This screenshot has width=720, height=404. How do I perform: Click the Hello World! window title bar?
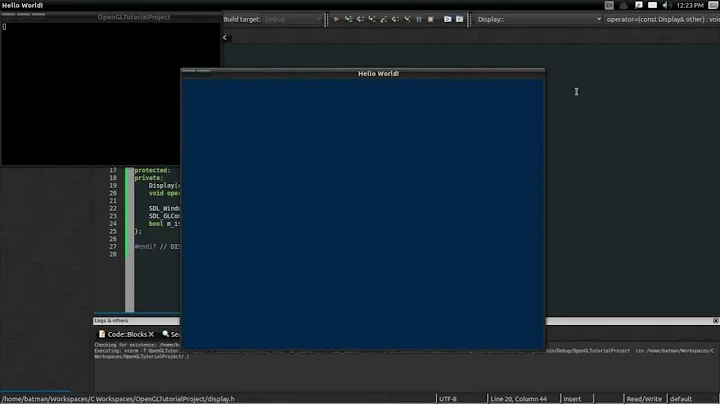pos(363,73)
